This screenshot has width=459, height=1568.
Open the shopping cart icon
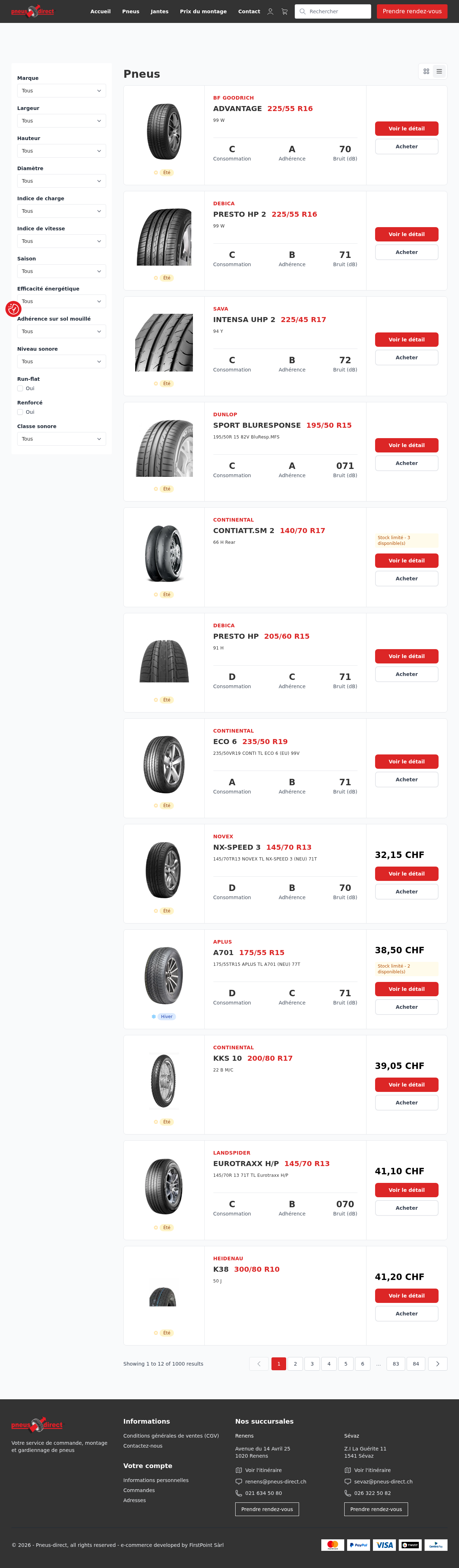click(x=284, y=11)
